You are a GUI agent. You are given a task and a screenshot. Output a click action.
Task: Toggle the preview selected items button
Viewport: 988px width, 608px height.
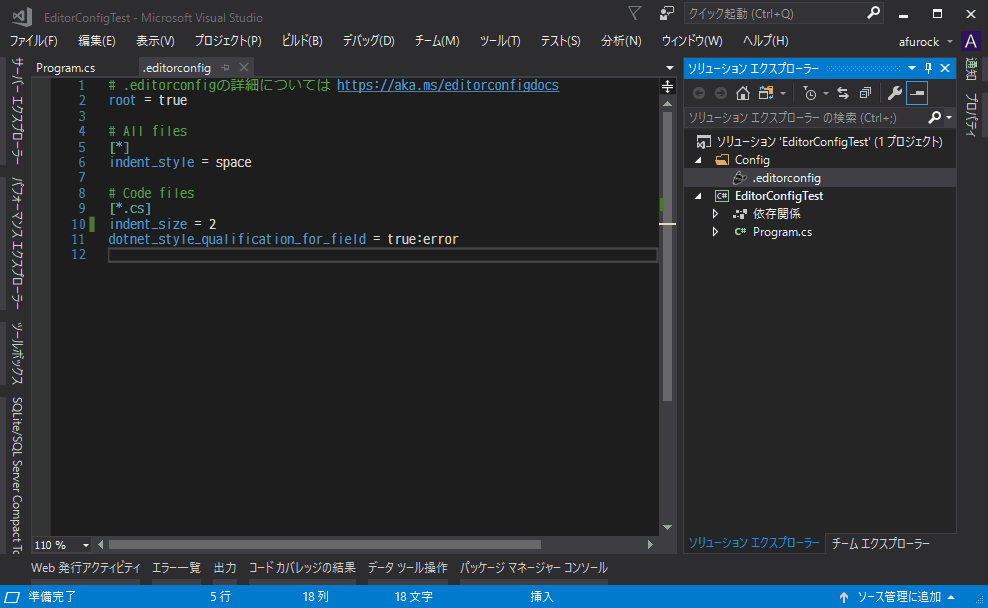[x=917, y=93]
